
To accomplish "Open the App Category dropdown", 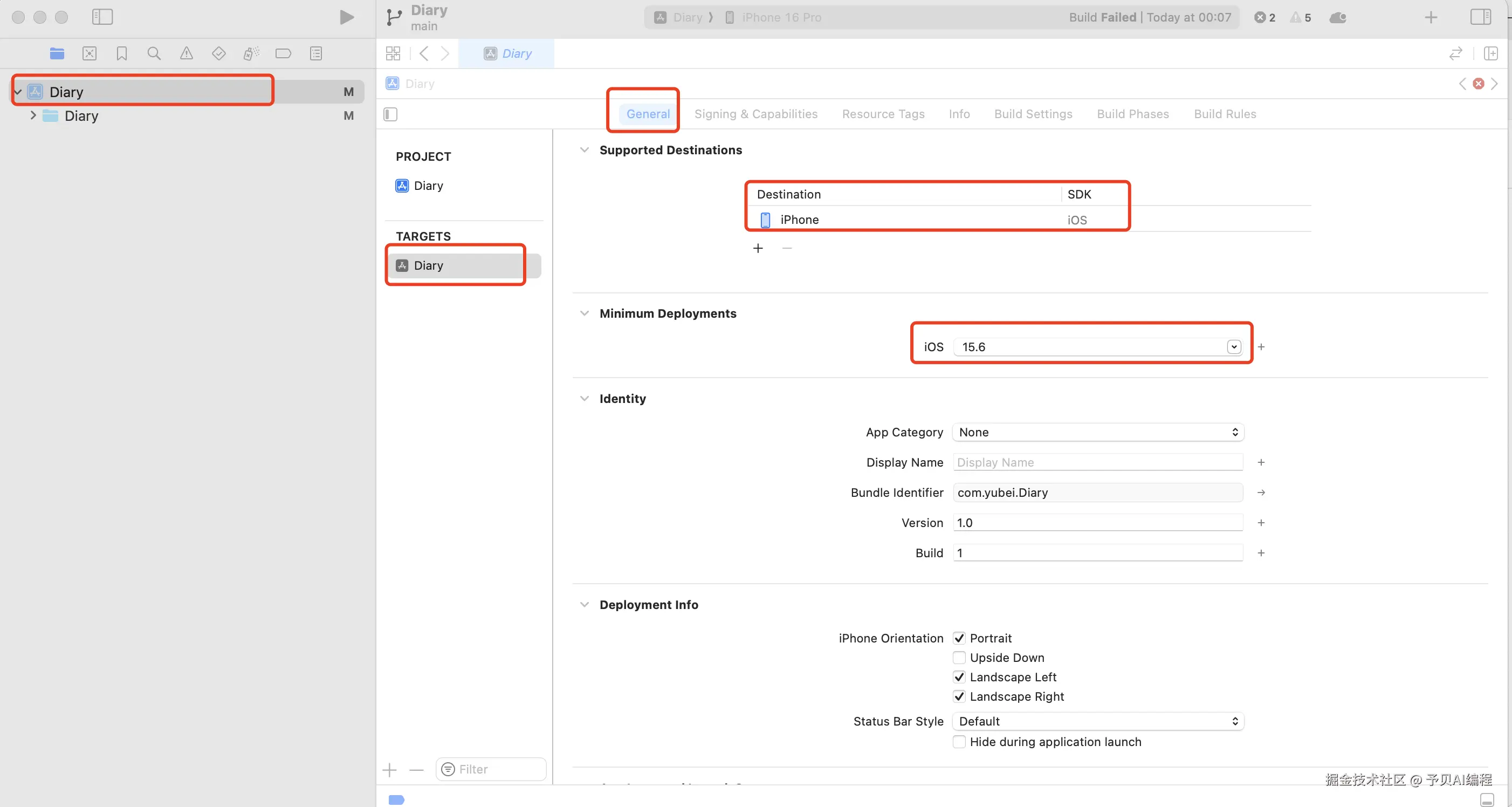I will click(x=1098, y=432).
